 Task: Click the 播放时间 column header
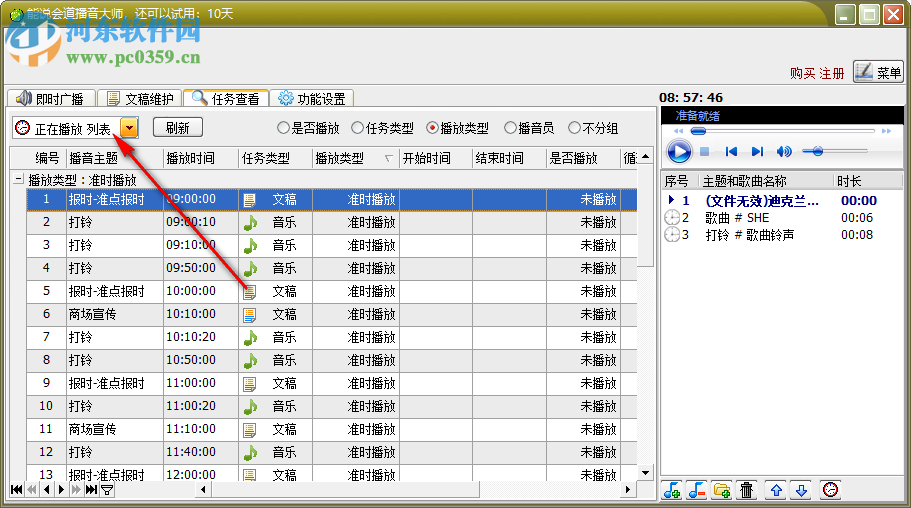tap(201, 158)
